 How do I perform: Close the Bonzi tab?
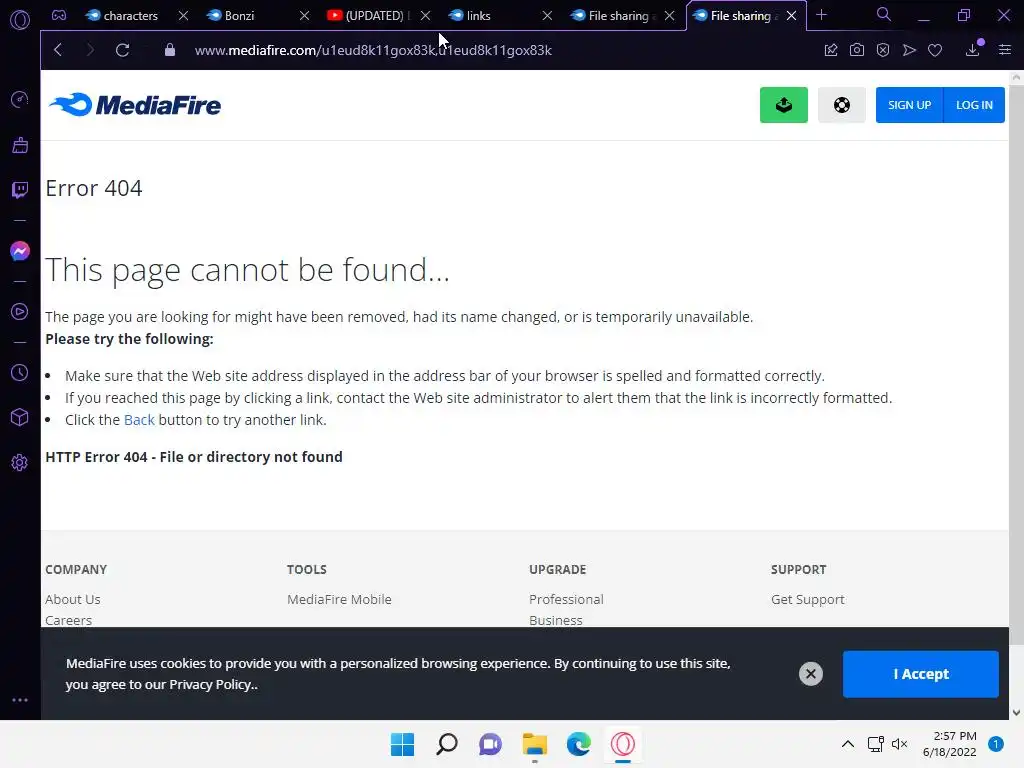(304, 16)
